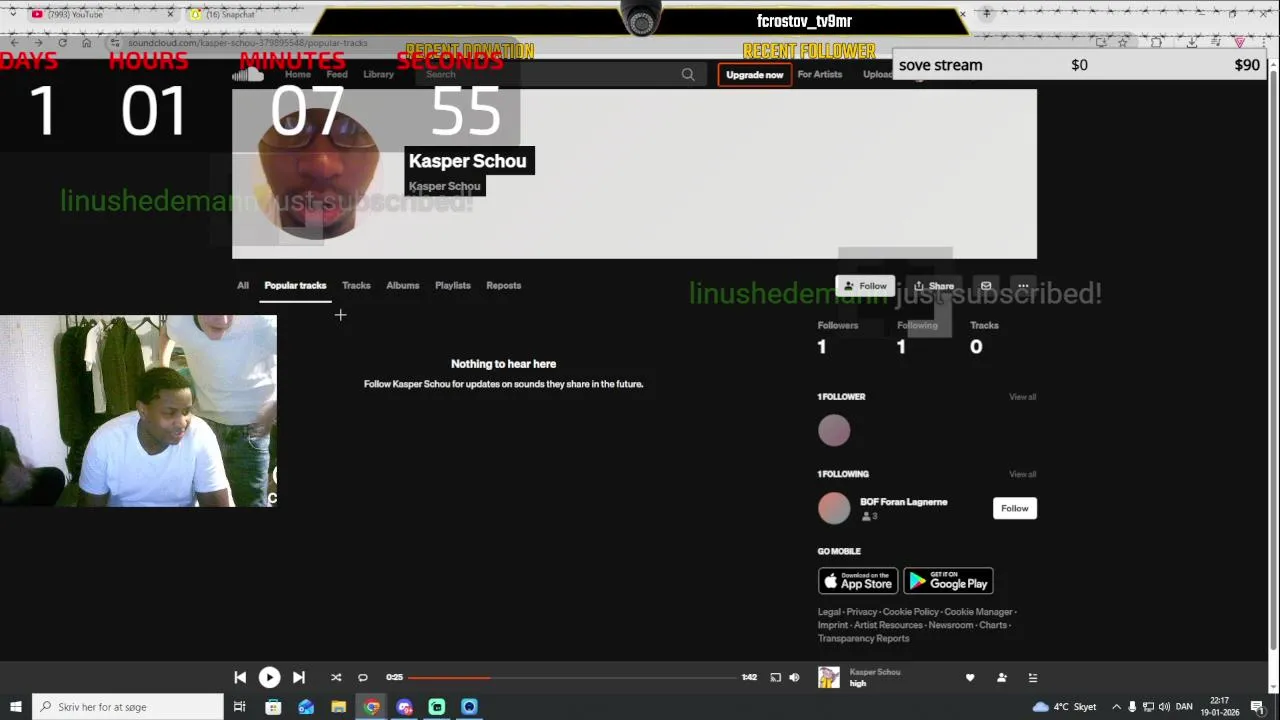Open the Transparency Reports footer link
The image size is (1280, 720).
(x=864, y=638)
